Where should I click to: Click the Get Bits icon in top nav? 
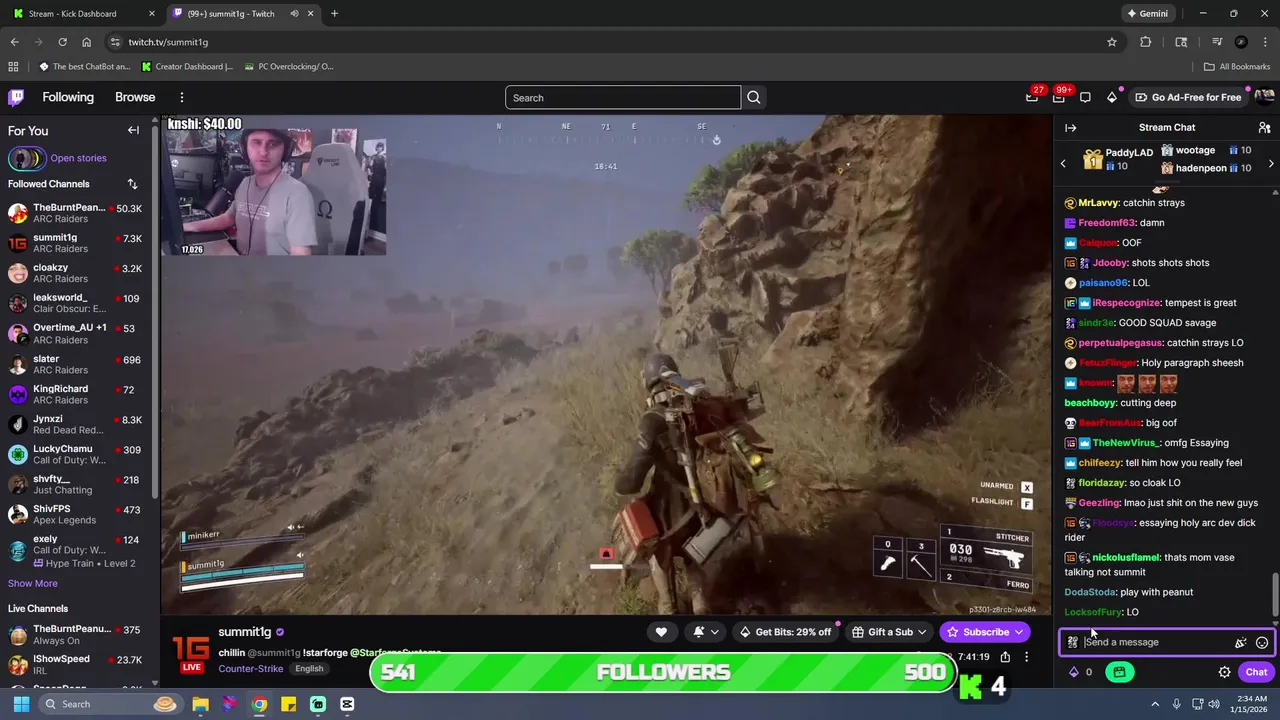pos(1112,97)
